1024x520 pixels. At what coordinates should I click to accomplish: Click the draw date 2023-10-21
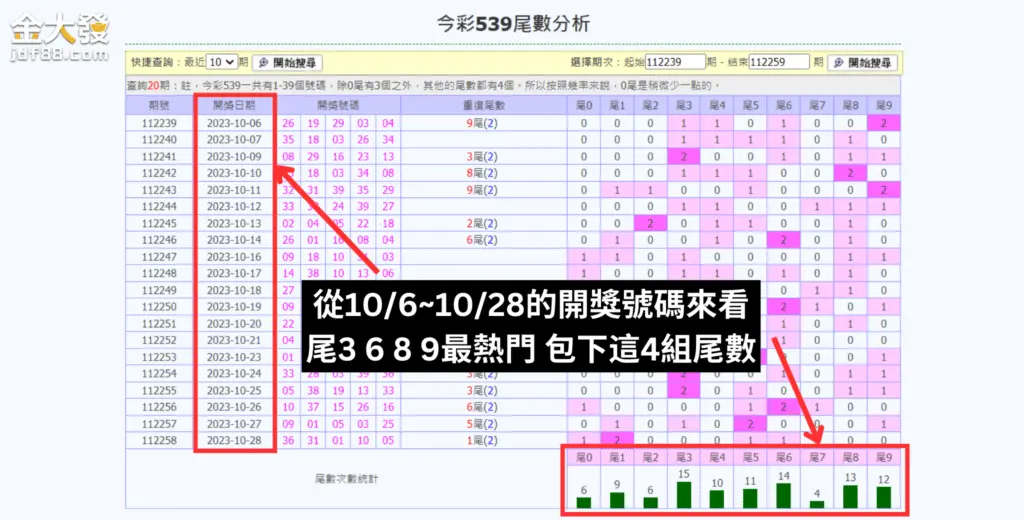(234, 340)
